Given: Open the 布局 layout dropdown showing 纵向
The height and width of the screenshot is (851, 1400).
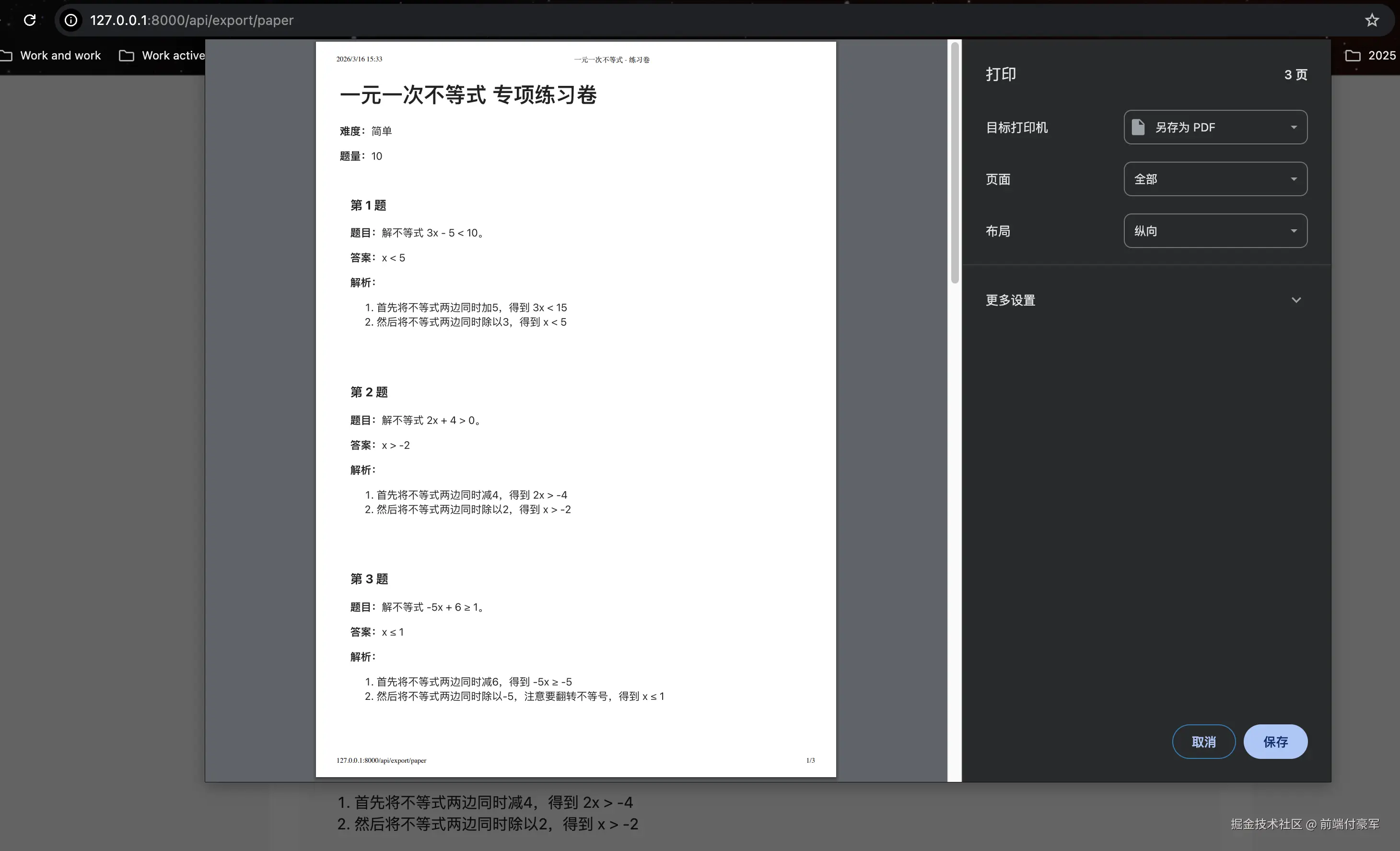Looking at the screenshot, I should tap(1215, 231).
